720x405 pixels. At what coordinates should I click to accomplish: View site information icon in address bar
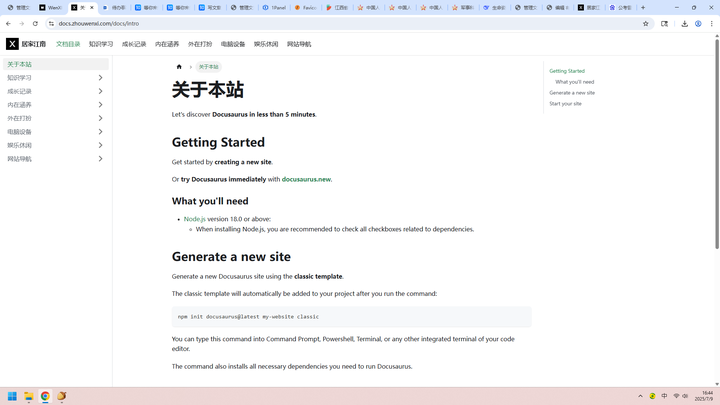tap(51, 23)
